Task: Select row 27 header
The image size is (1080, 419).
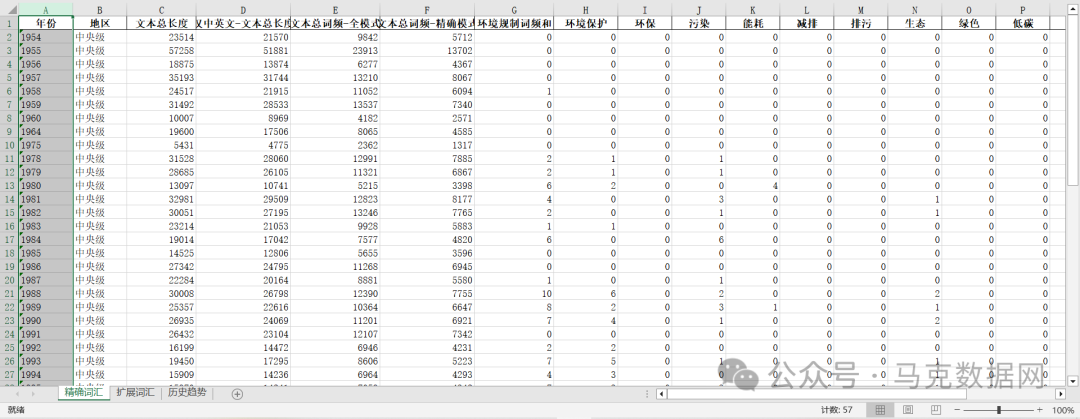Action: pos(9,375)
